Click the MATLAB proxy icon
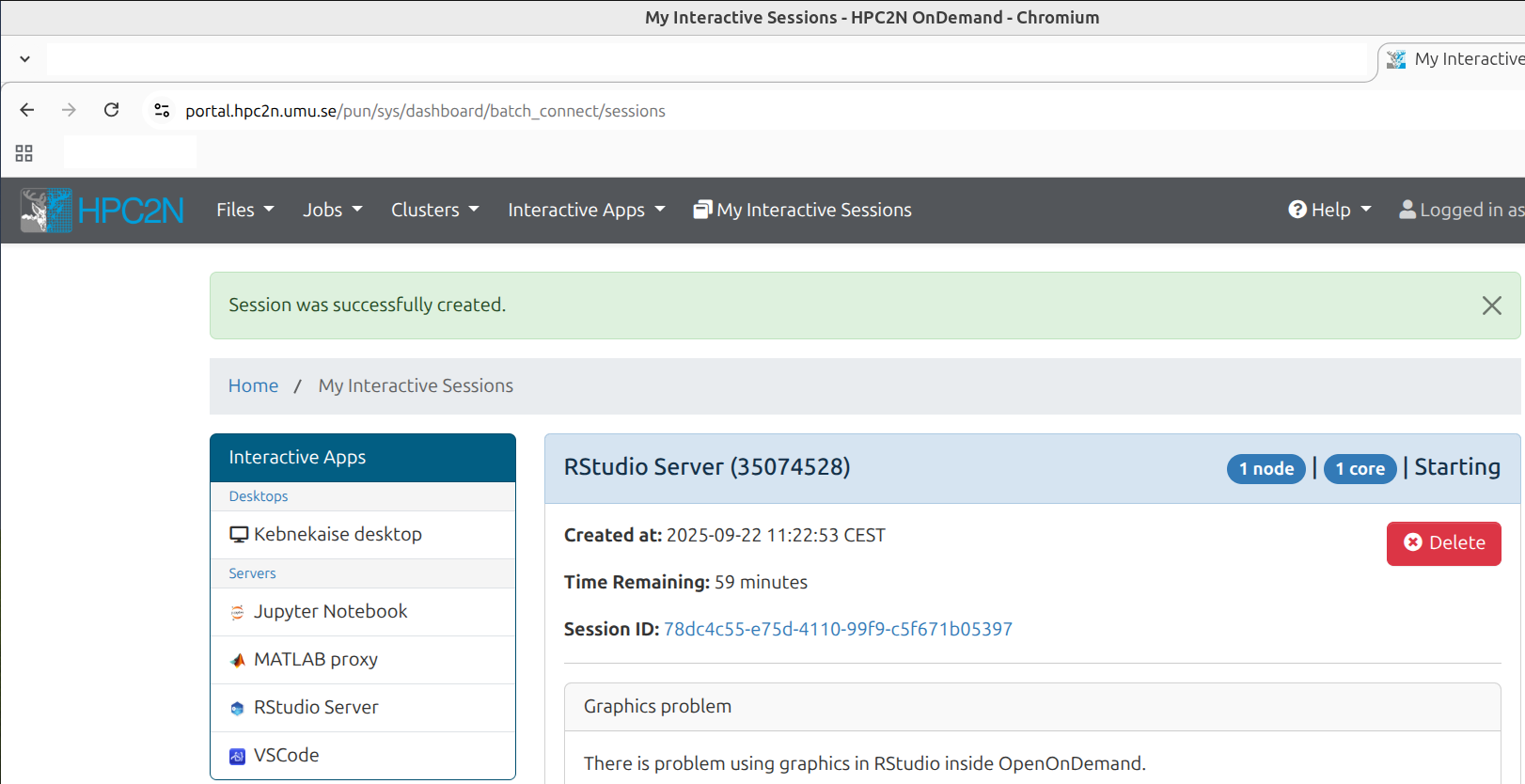 click(238, 660)
